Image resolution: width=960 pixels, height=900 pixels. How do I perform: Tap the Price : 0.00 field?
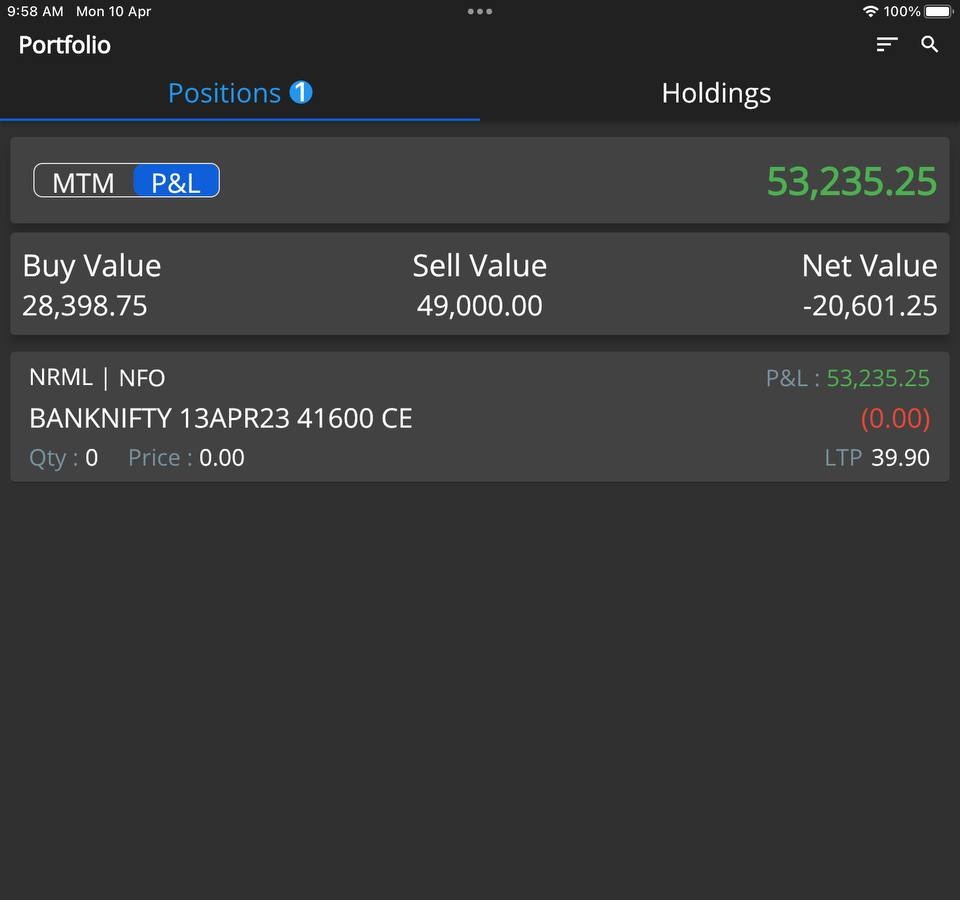pos(186,458)
